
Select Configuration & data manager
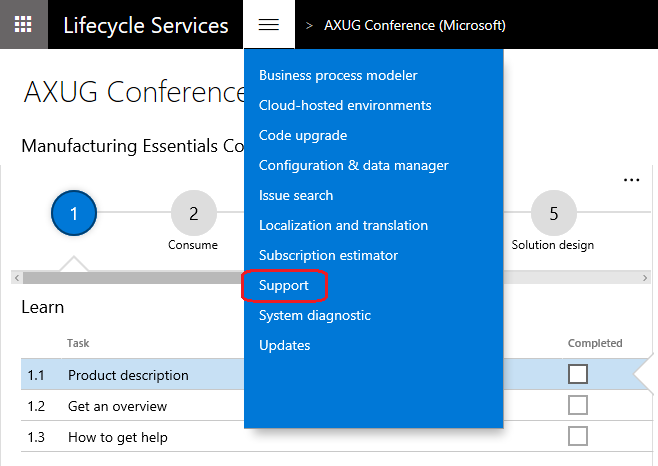pyautogui.click(x=353, y=165)
